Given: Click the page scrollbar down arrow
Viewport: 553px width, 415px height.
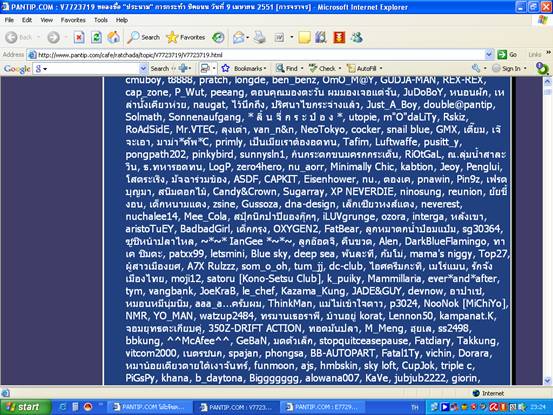Looking at the screenshot, I should pos(547,380).
